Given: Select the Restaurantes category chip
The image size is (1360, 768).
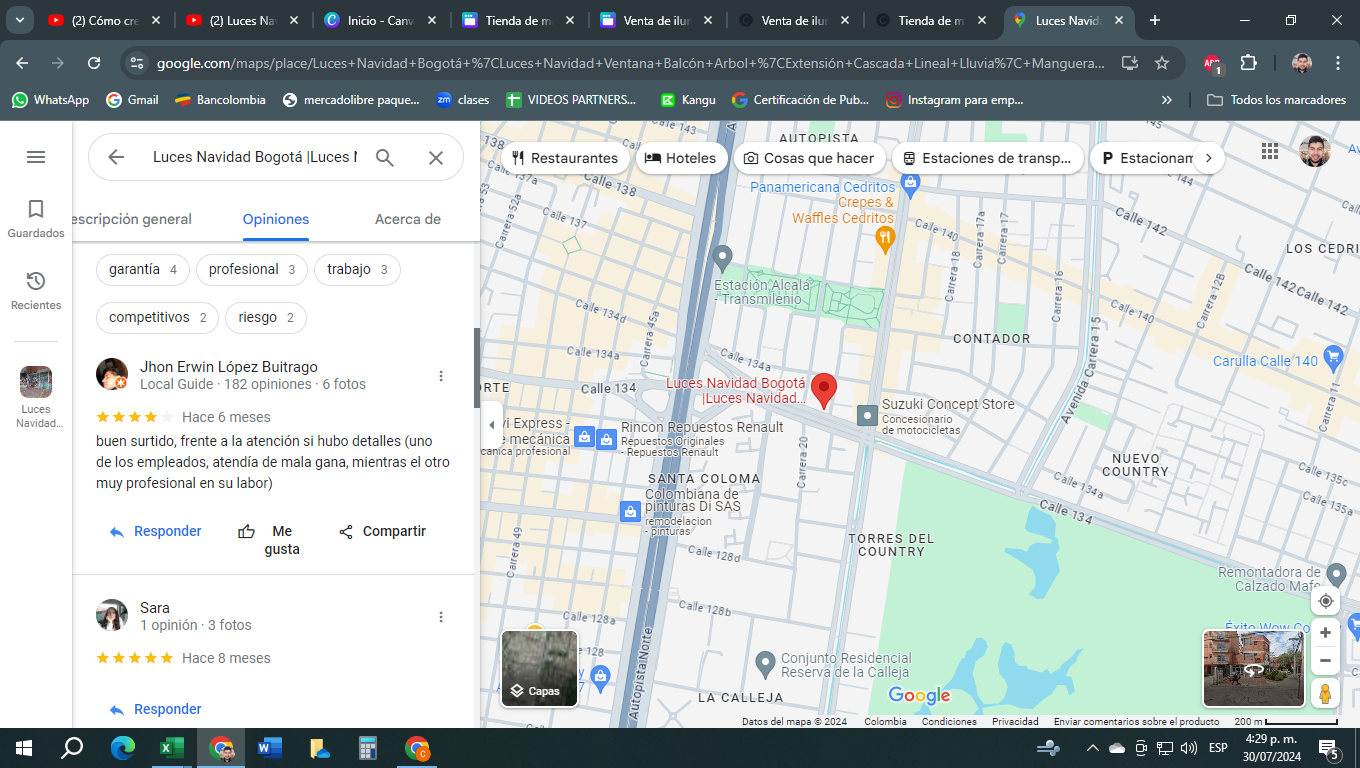Looking at the screenshot, I should pos(565,158).
